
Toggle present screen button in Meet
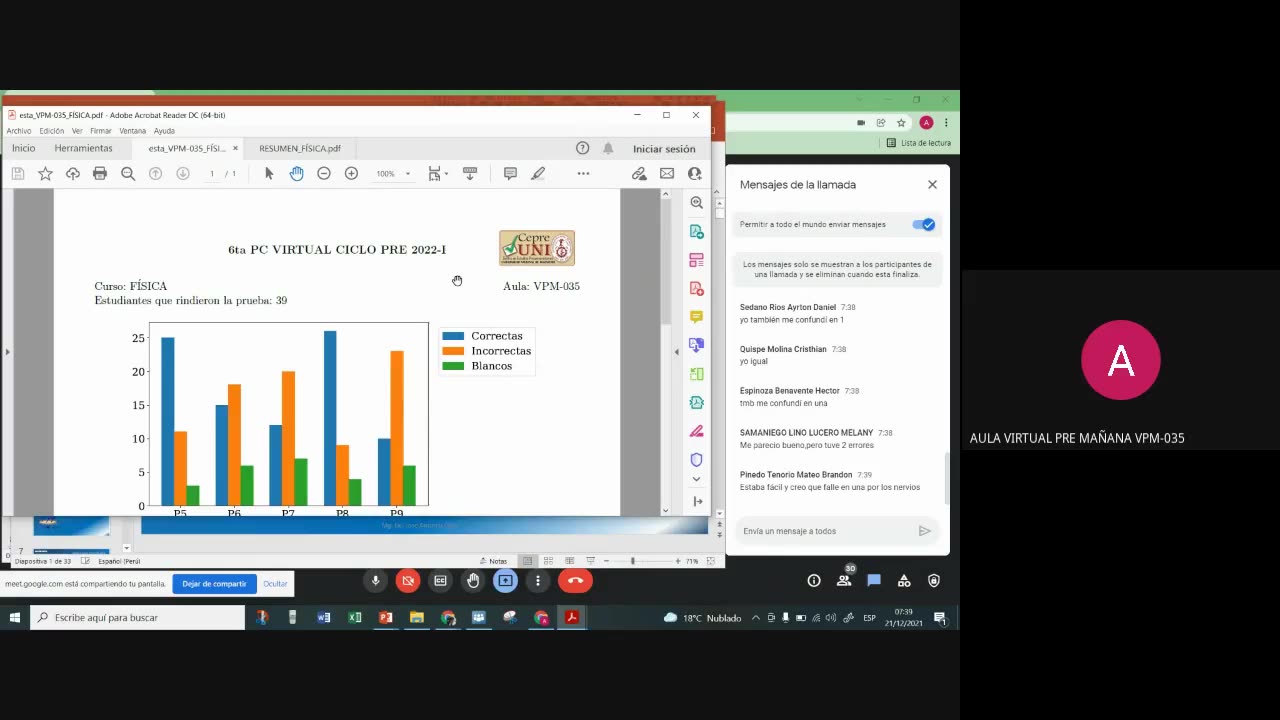(505, 580)
